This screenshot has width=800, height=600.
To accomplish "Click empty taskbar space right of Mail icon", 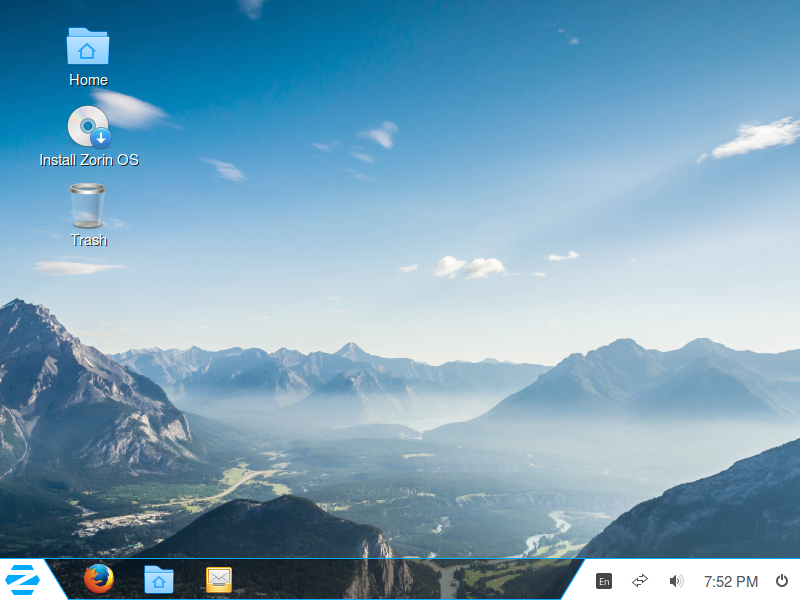I will point(400,581).
